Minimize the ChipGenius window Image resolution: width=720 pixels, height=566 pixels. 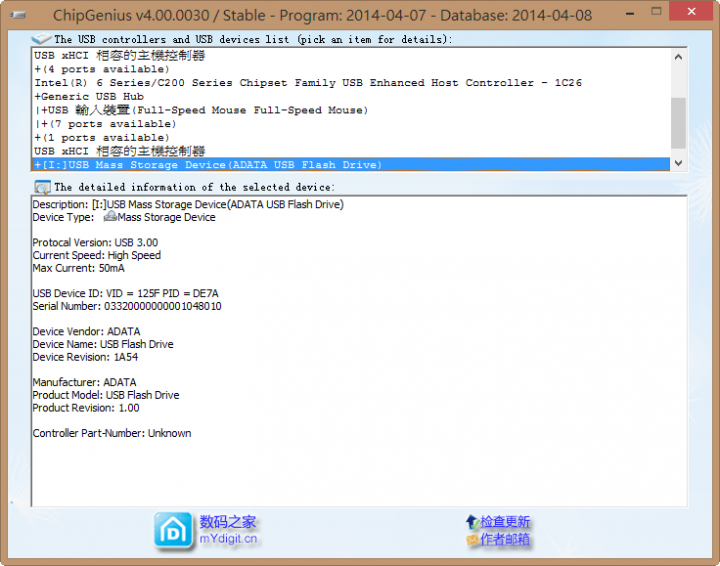[x=630, y=13]
